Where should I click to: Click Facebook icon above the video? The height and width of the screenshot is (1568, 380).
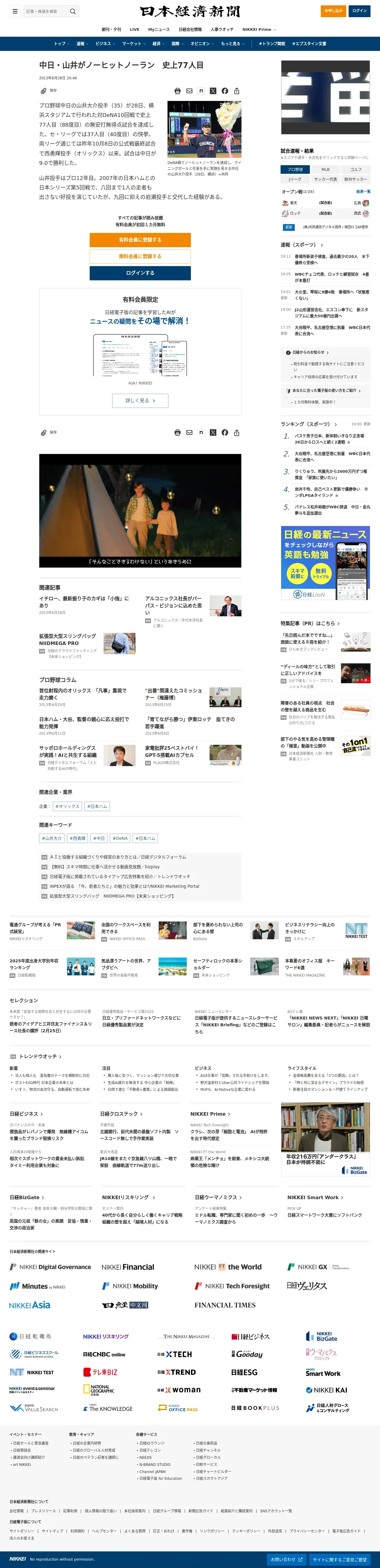coord(225,433)
